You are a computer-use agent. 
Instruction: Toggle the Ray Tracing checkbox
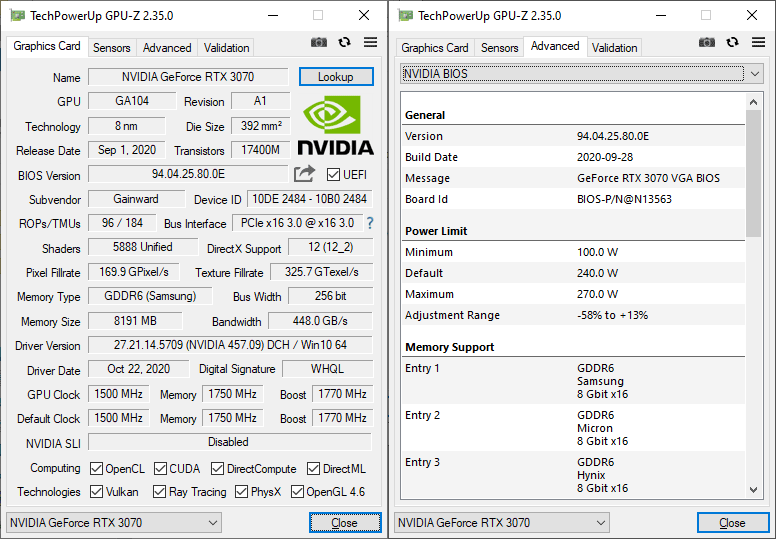pyautogui.click(x=159, y=491)
